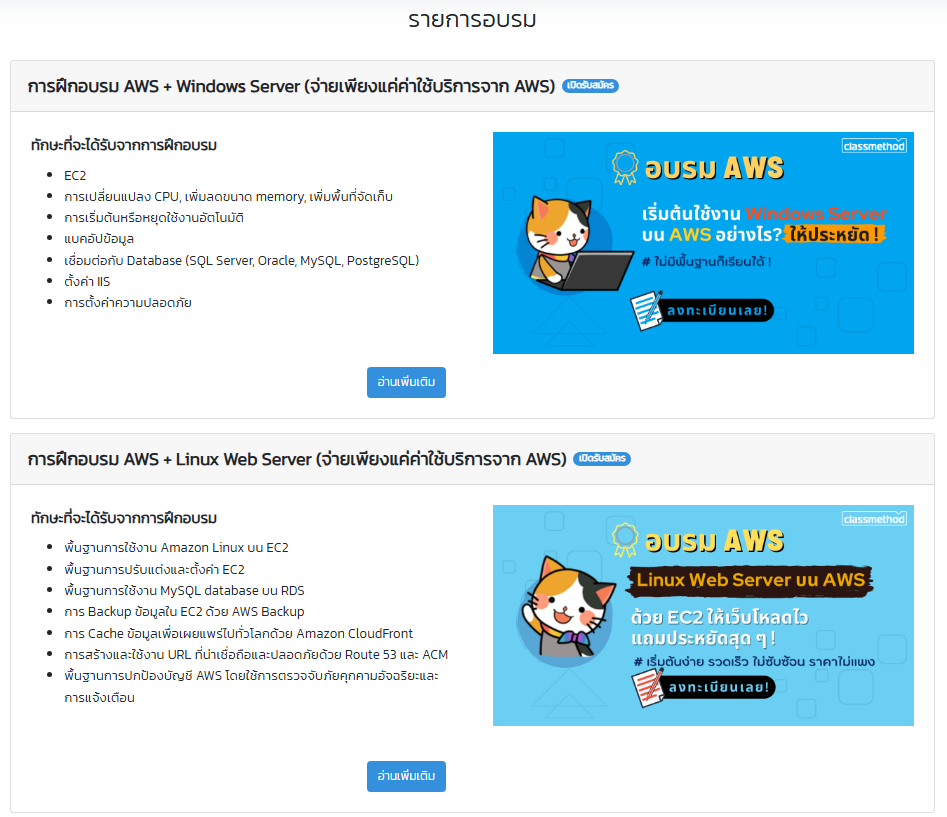947x817 pixels.
Task: Click the AWS + Windows Server training heading
Action: coord(291,86)
